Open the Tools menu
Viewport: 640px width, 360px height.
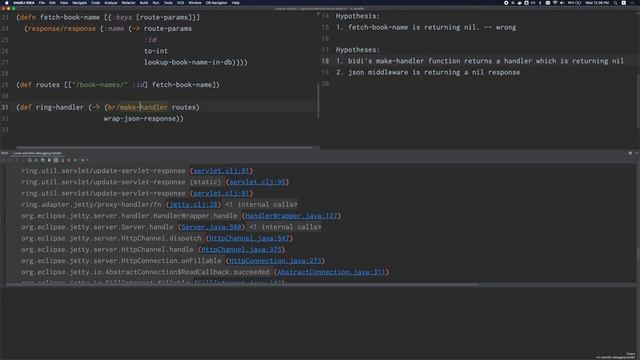tap(168, 3)
